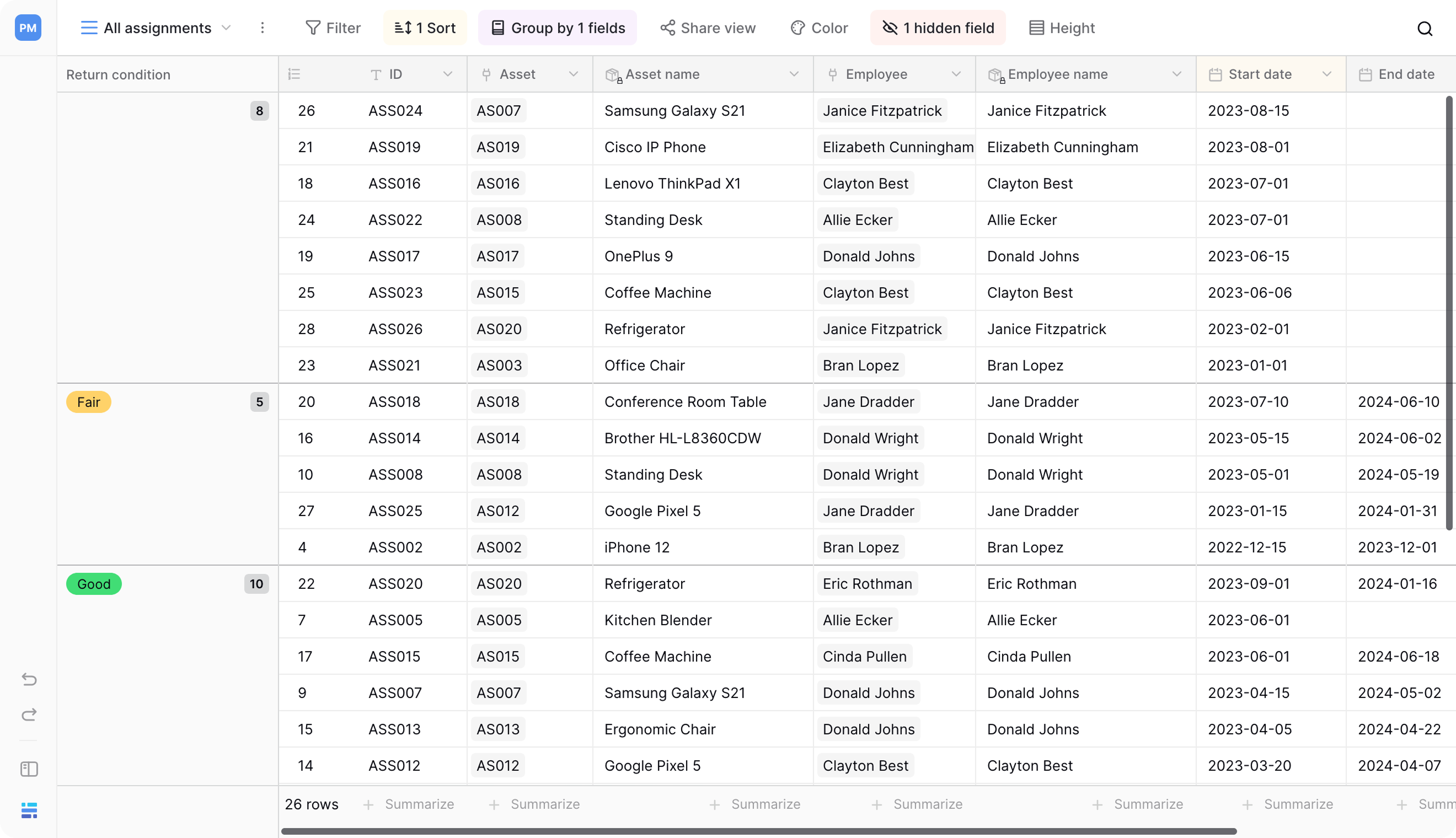Open the Color options
Image resolution: width=1456 pixels, height=838 pixels.
point(818,28)
